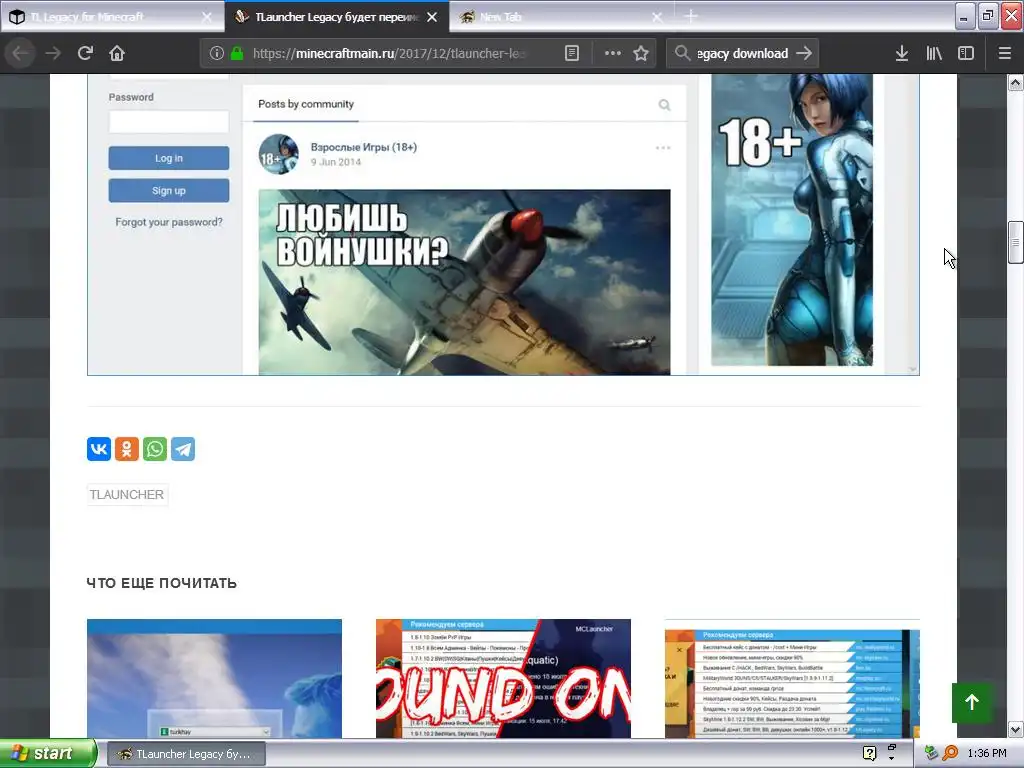Image resolution: width=1024 pixels, height=768 pixels.
Task: Grab the vertical scrollbar thumb
Action: pyautogui.click(x=1016, y=242)
